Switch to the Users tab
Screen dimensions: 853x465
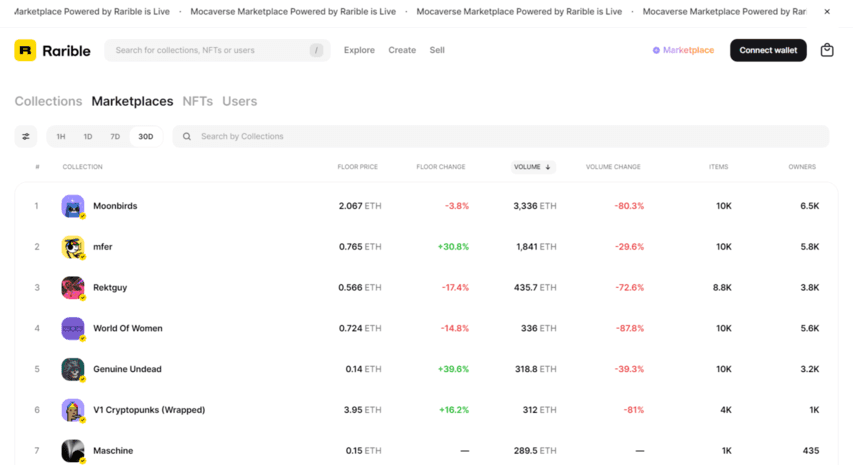(x=239, y=101)
